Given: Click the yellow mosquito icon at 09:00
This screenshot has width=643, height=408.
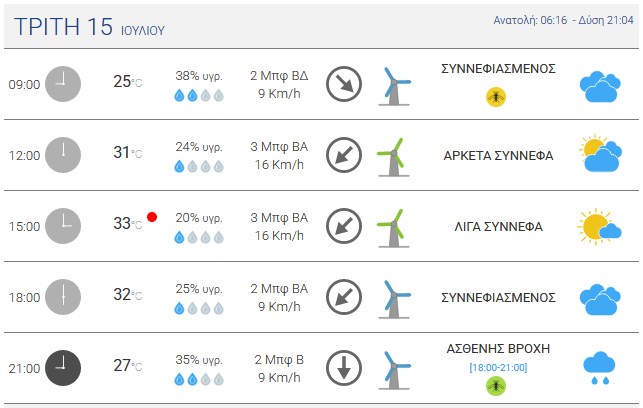Looking at the screenshot, I should pos(496,97).
